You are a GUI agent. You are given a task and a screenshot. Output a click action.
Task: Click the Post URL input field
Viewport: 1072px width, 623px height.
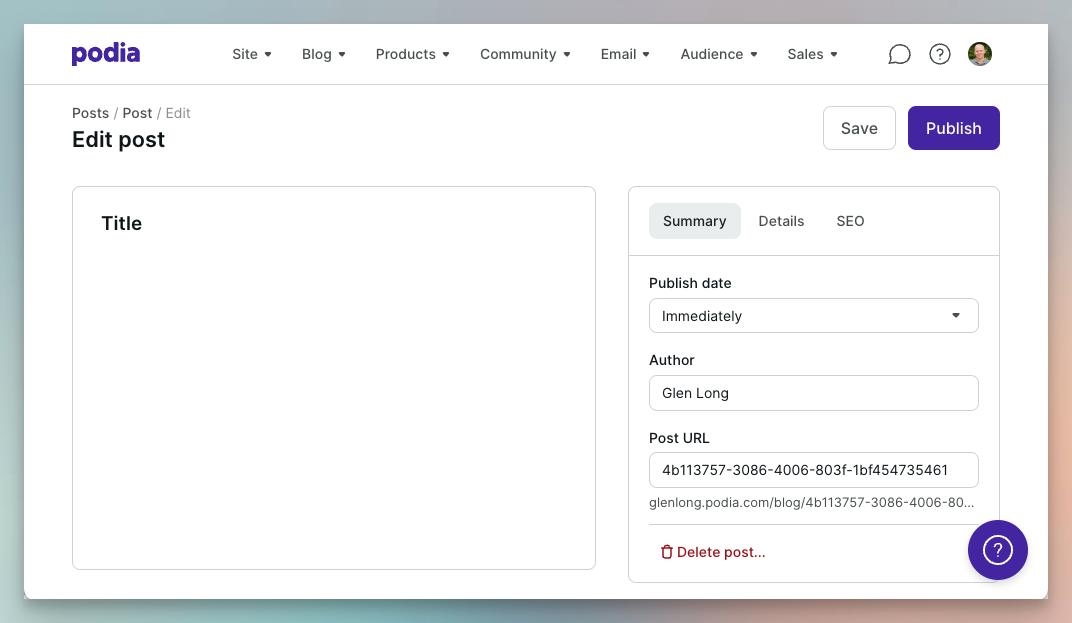pos(813,470)
